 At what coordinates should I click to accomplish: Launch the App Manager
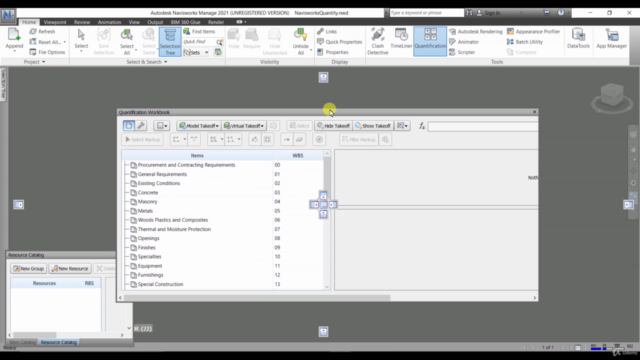(611, 39)
